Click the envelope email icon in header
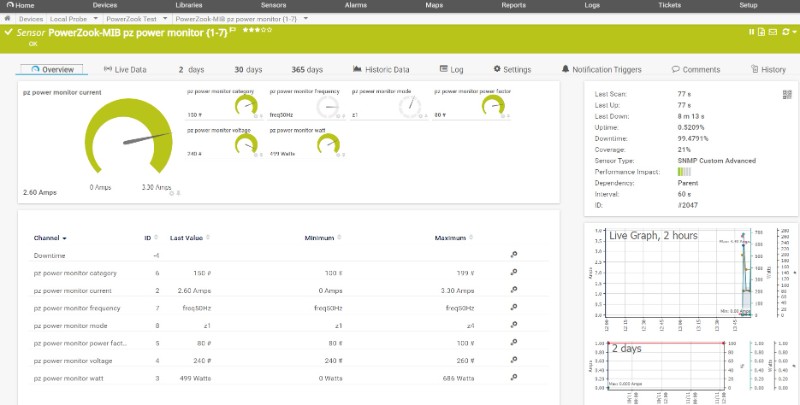The height and width of the screenshot is (405, 800). (772, 32)
